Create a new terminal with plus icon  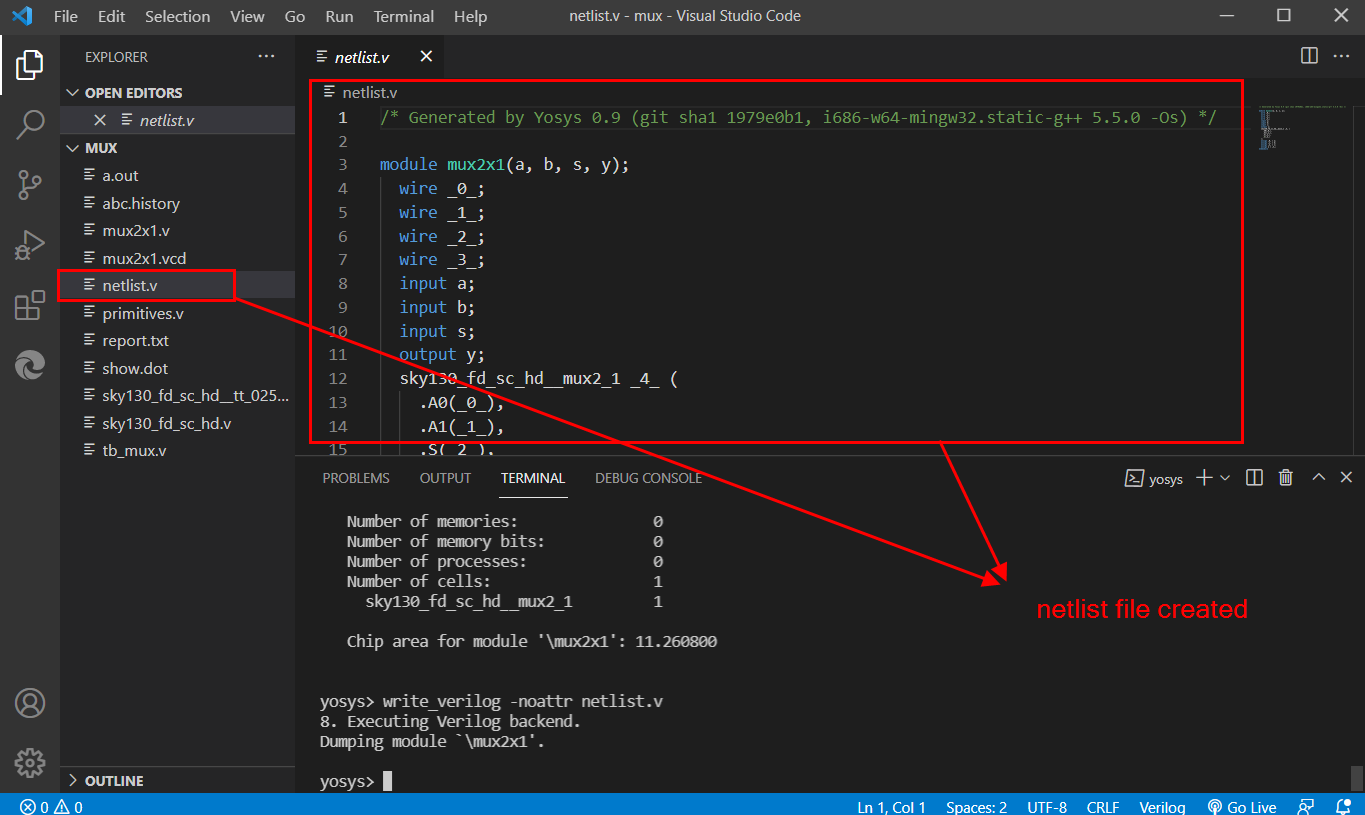coord(1204,478)
